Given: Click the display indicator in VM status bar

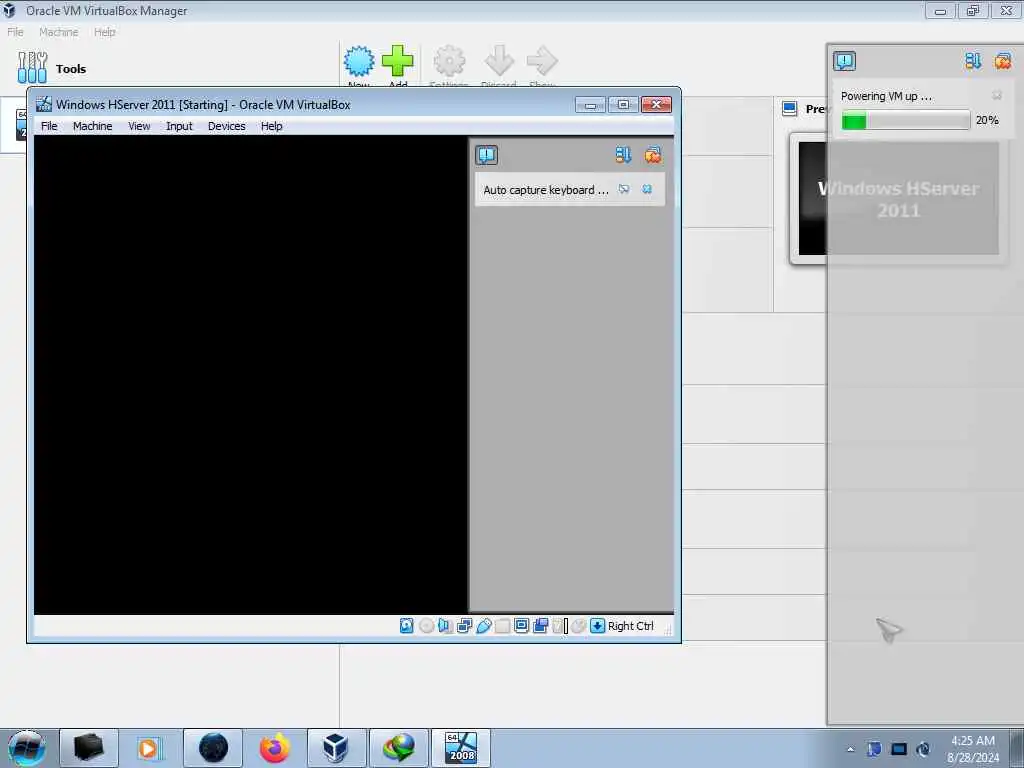Looking at the screenshot, I should (x=521, y=626).
